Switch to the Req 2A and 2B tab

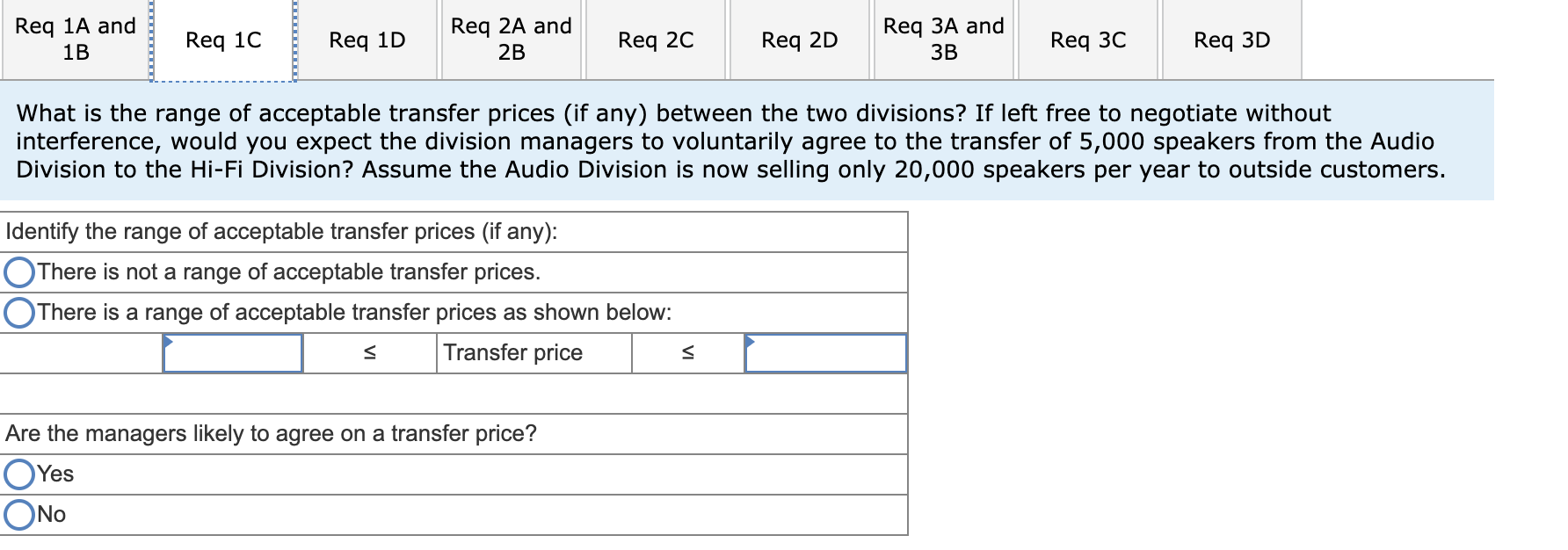[510, 40]
